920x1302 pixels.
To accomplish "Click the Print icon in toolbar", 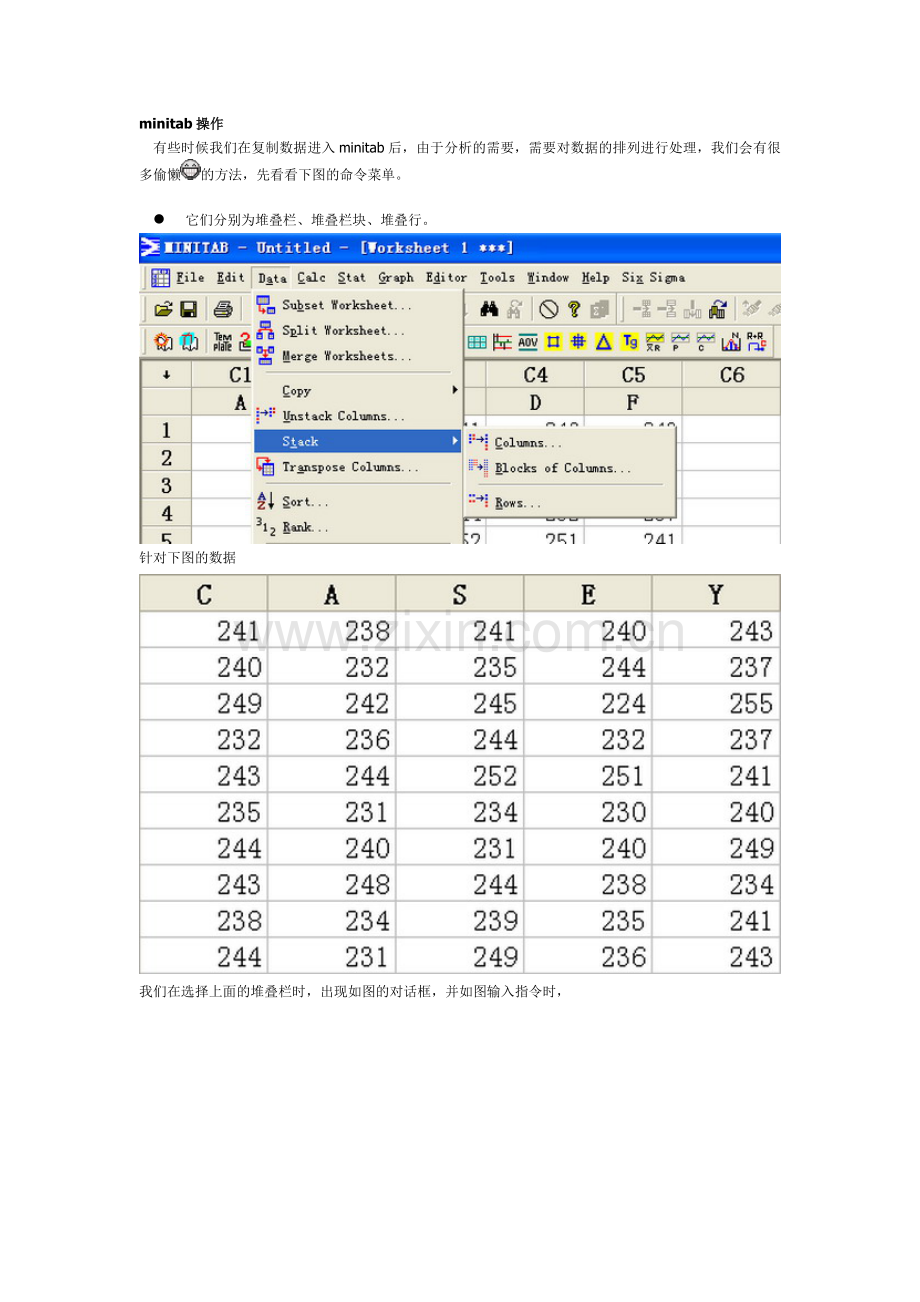I will click(224, 310).
